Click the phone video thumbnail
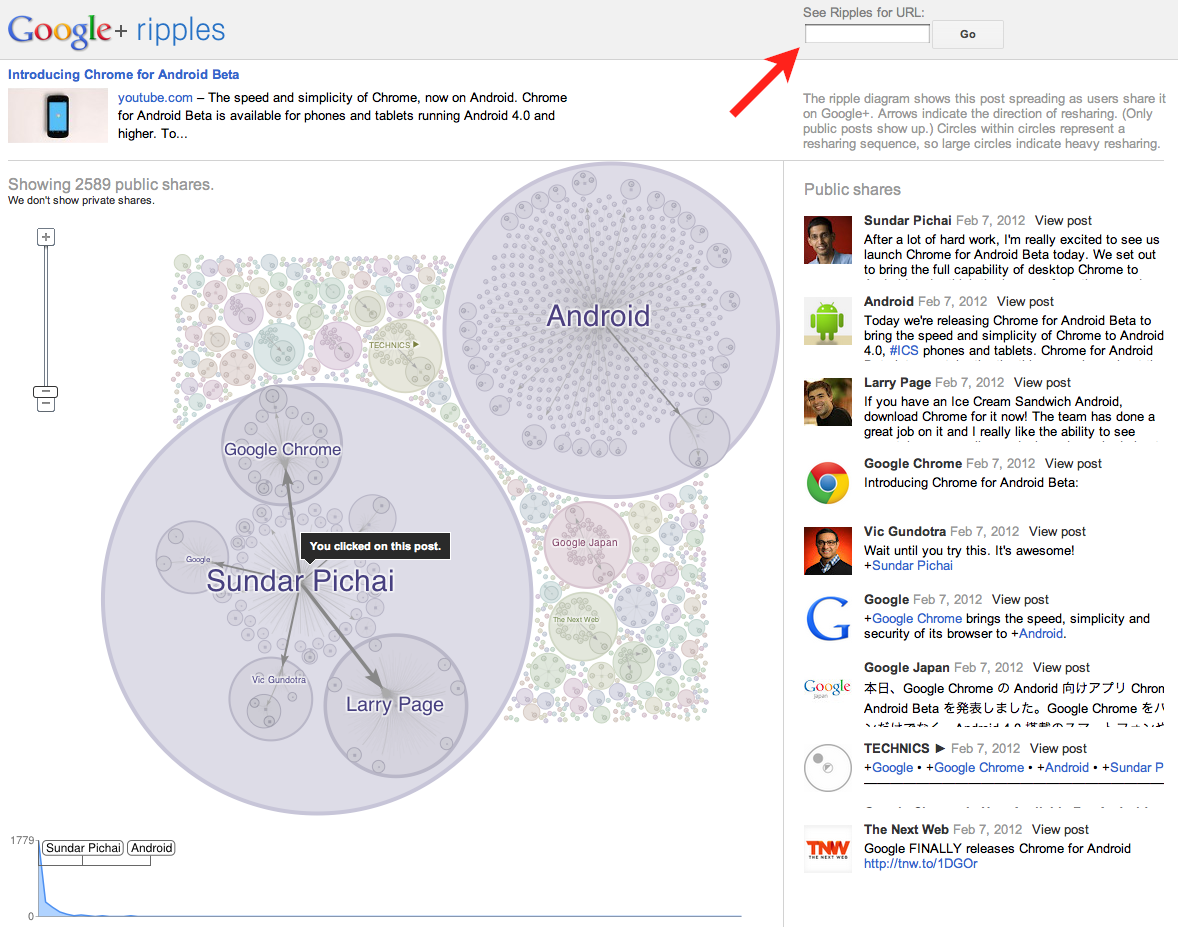The image size is (1178, 927). (x=58, y=116)
